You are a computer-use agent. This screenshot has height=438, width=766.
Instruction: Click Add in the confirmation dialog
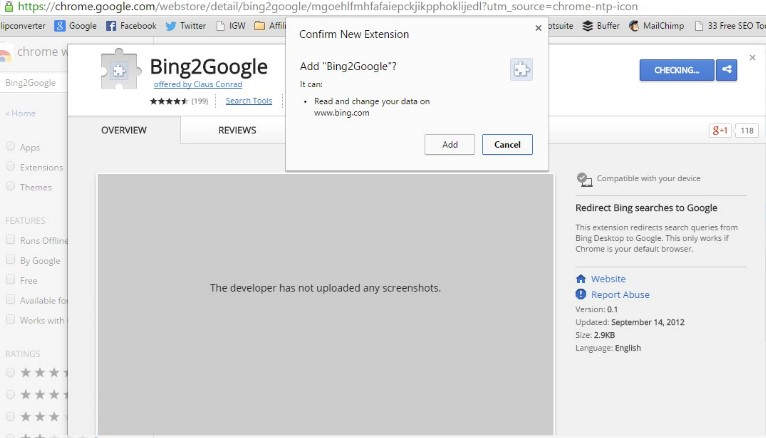tap(450, 145)
